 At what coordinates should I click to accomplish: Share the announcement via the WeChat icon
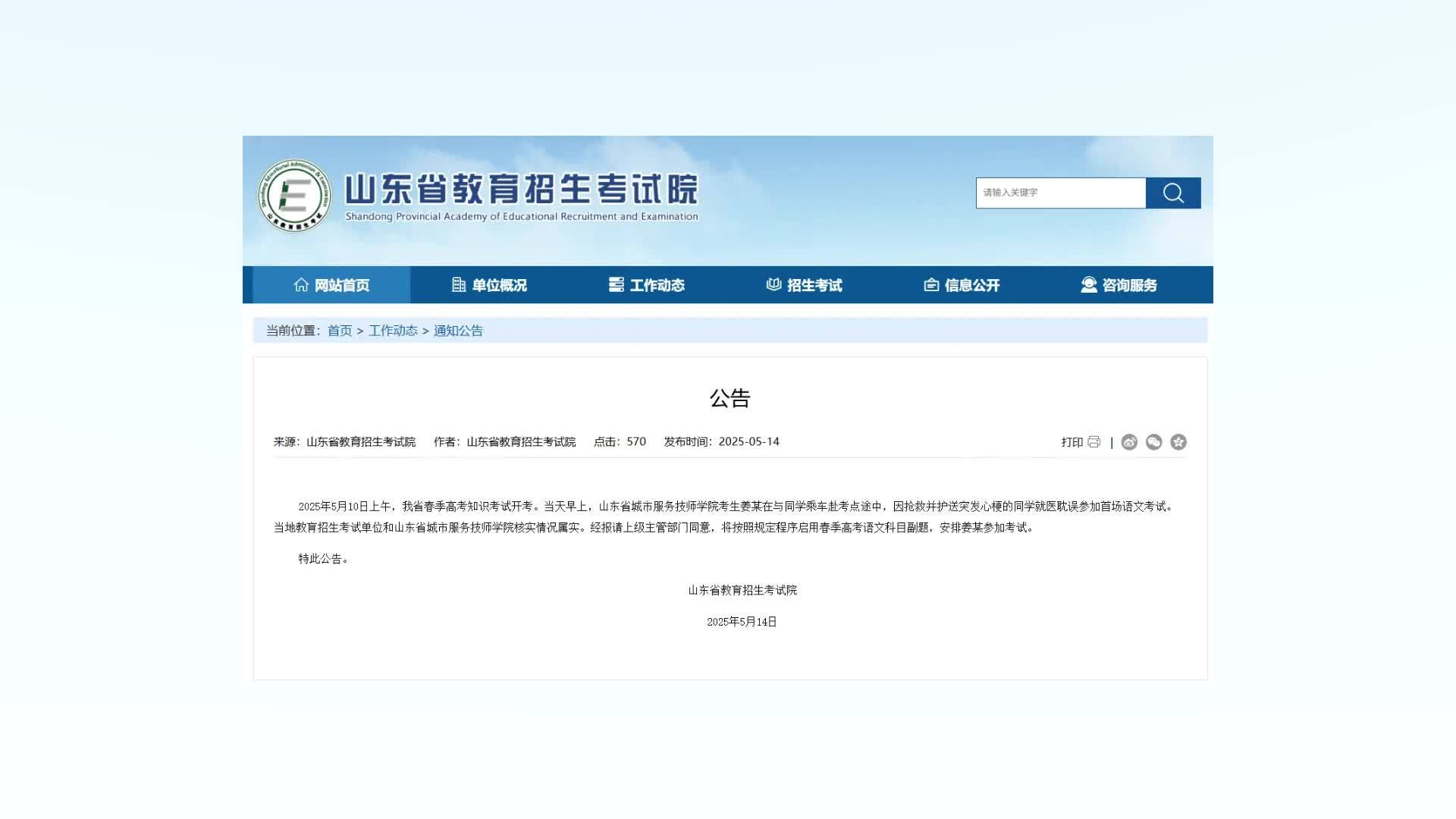pyautogui.click(x=1153, y=442)
